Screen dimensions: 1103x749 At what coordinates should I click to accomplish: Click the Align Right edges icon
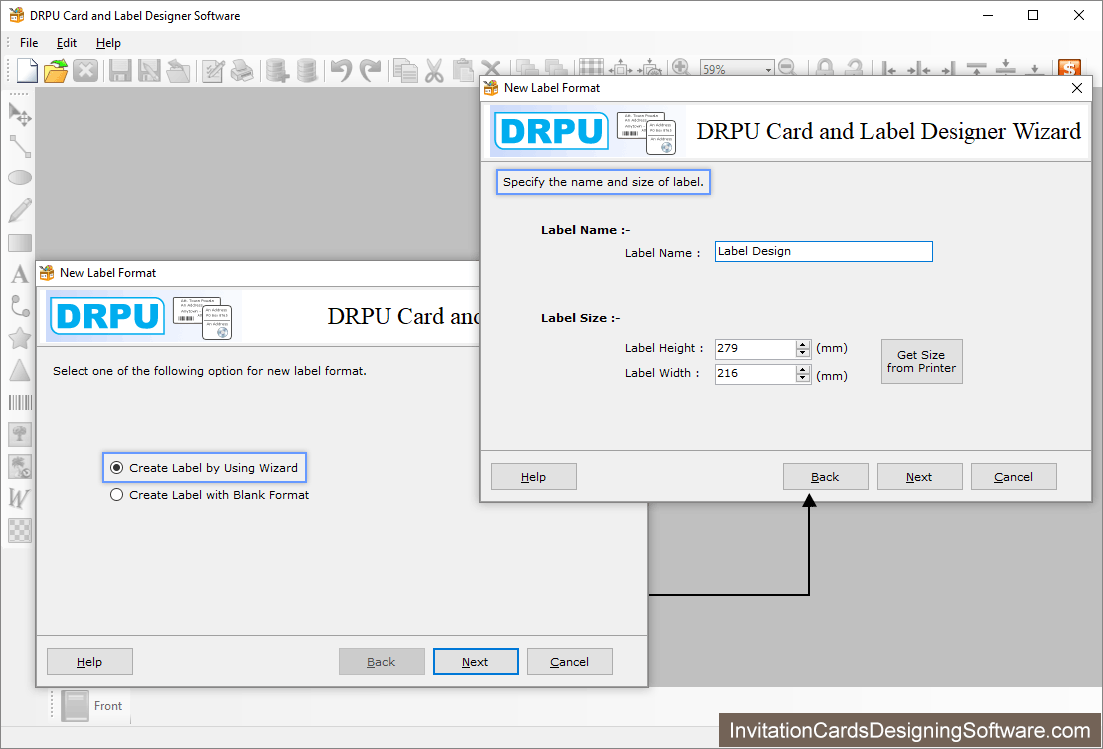pyautogui.click(x=948, y=68)
